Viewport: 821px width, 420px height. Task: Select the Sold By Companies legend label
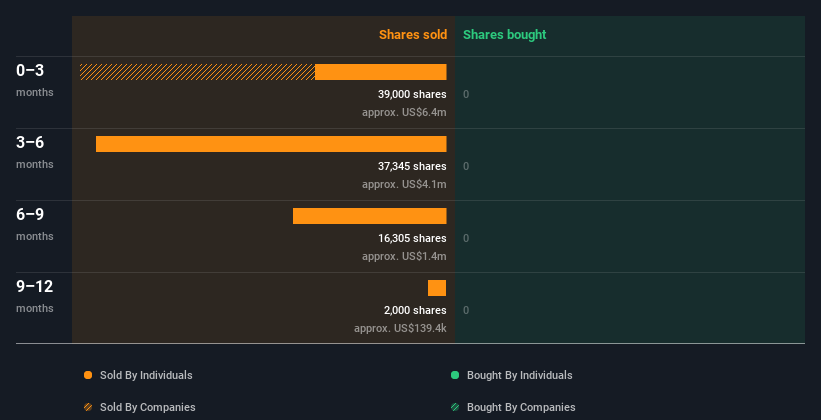148,407
